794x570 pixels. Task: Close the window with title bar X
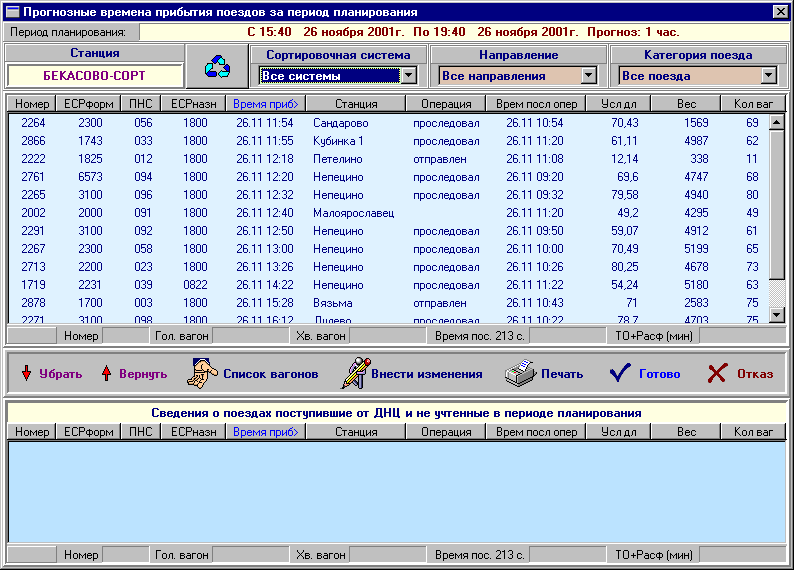click(x=781, y=12)
